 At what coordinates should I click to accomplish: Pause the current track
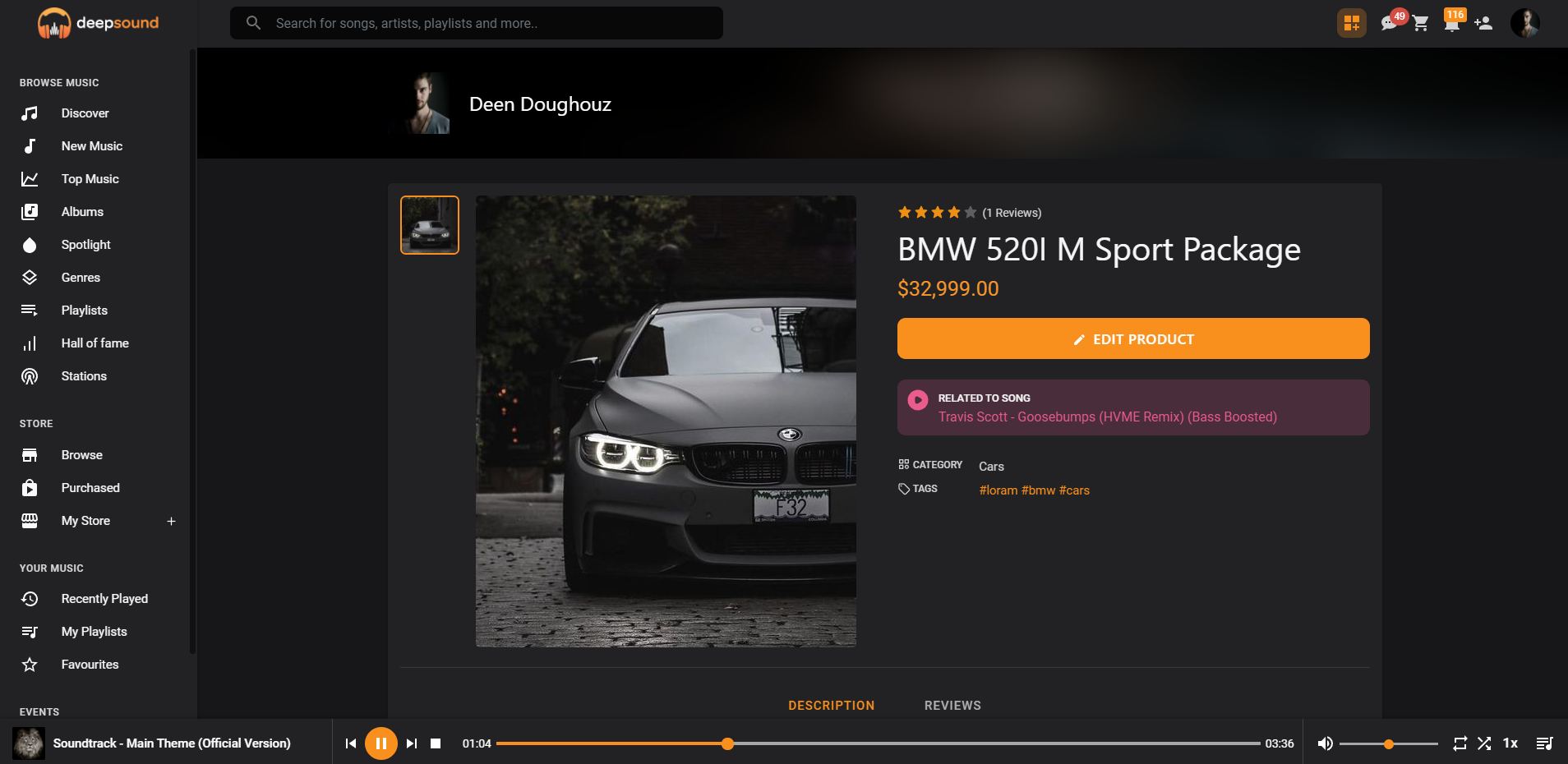click(x=381, y=743)
